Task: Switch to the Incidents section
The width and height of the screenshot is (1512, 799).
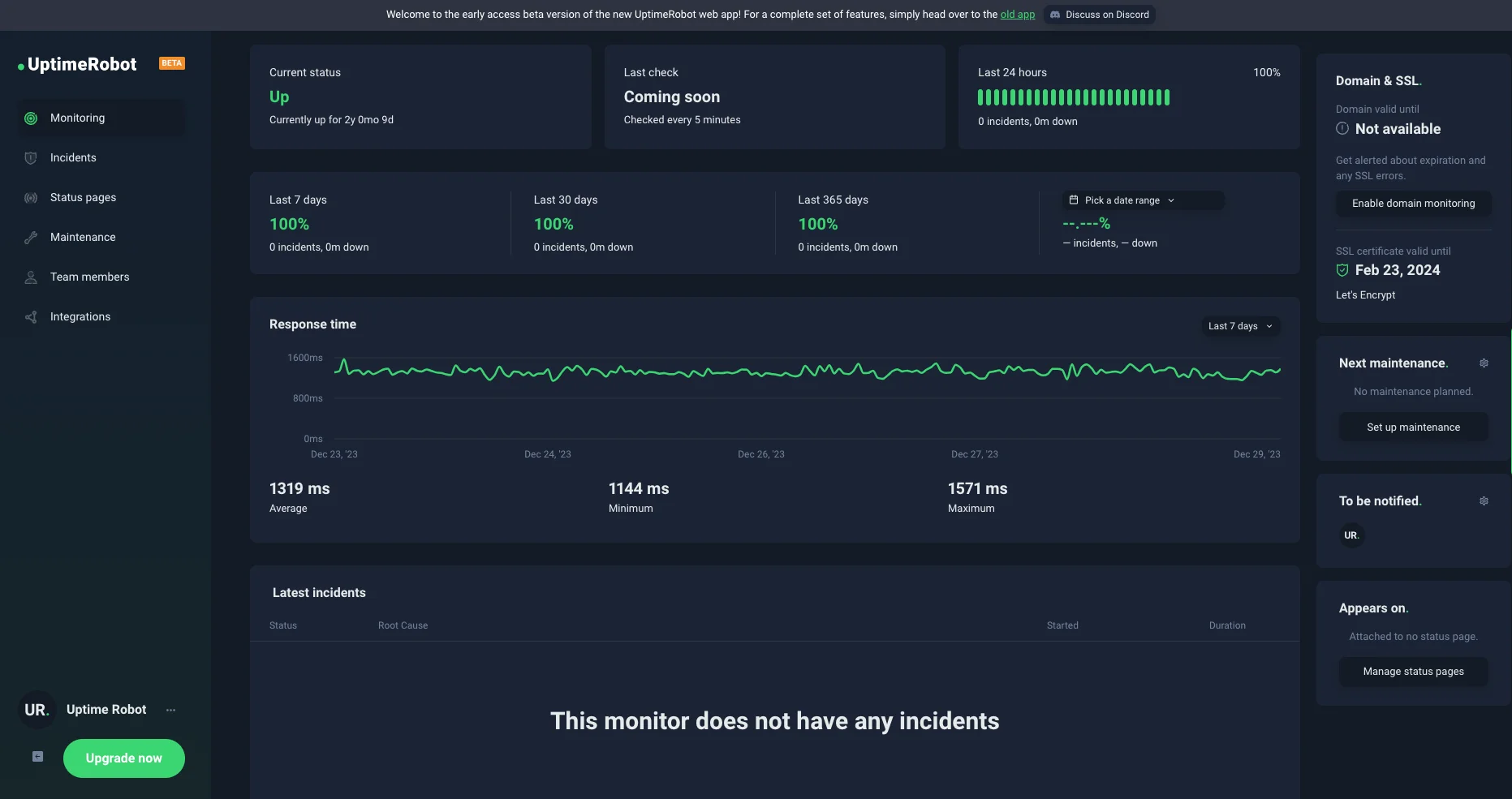Action: coord(72,157)
